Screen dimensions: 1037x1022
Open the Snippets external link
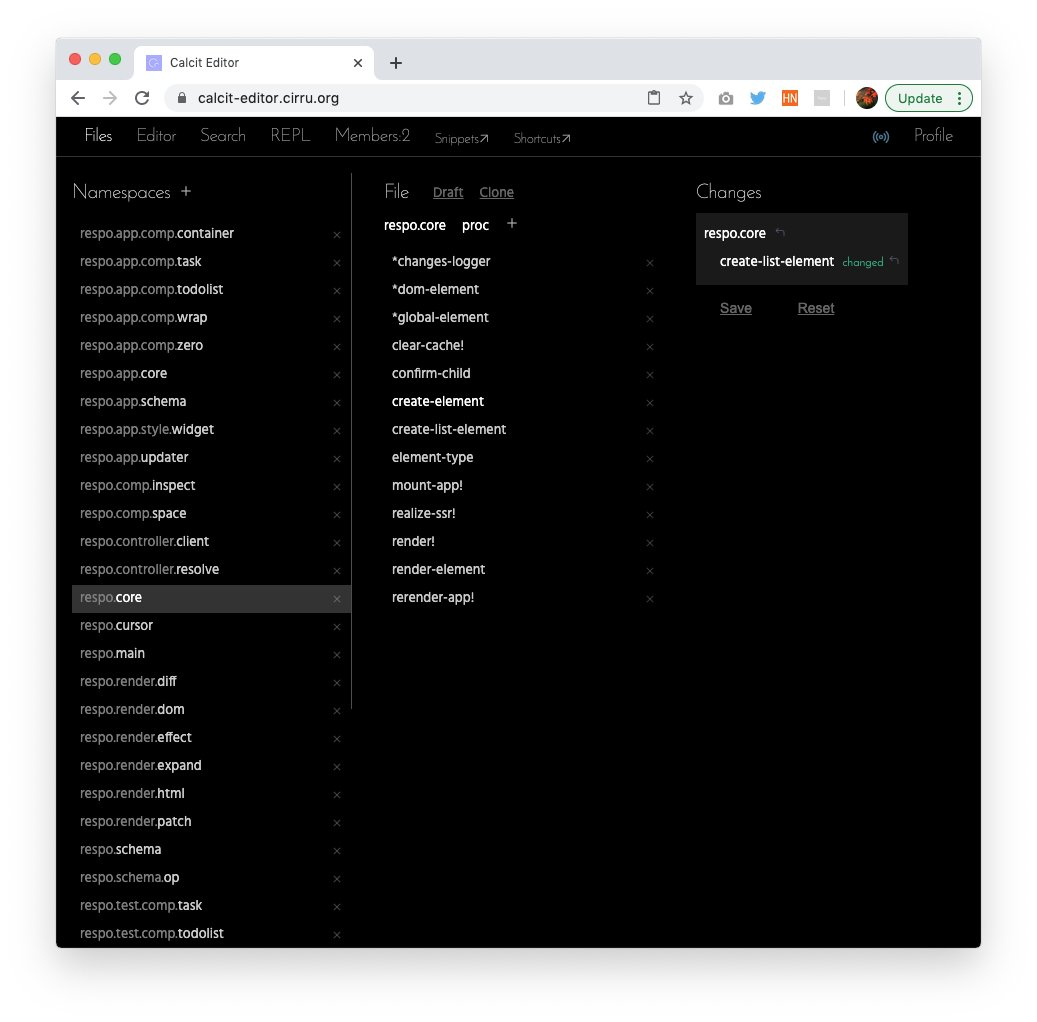[462, 138]
